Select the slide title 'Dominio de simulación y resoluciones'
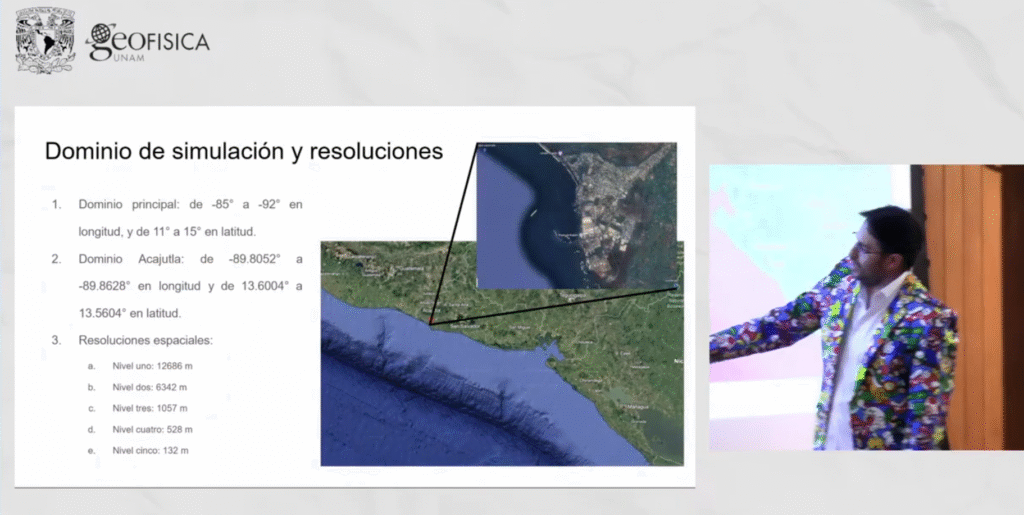Image resolution: width=1024 pixels, height=515 pixels. click(x=243, y=152)
